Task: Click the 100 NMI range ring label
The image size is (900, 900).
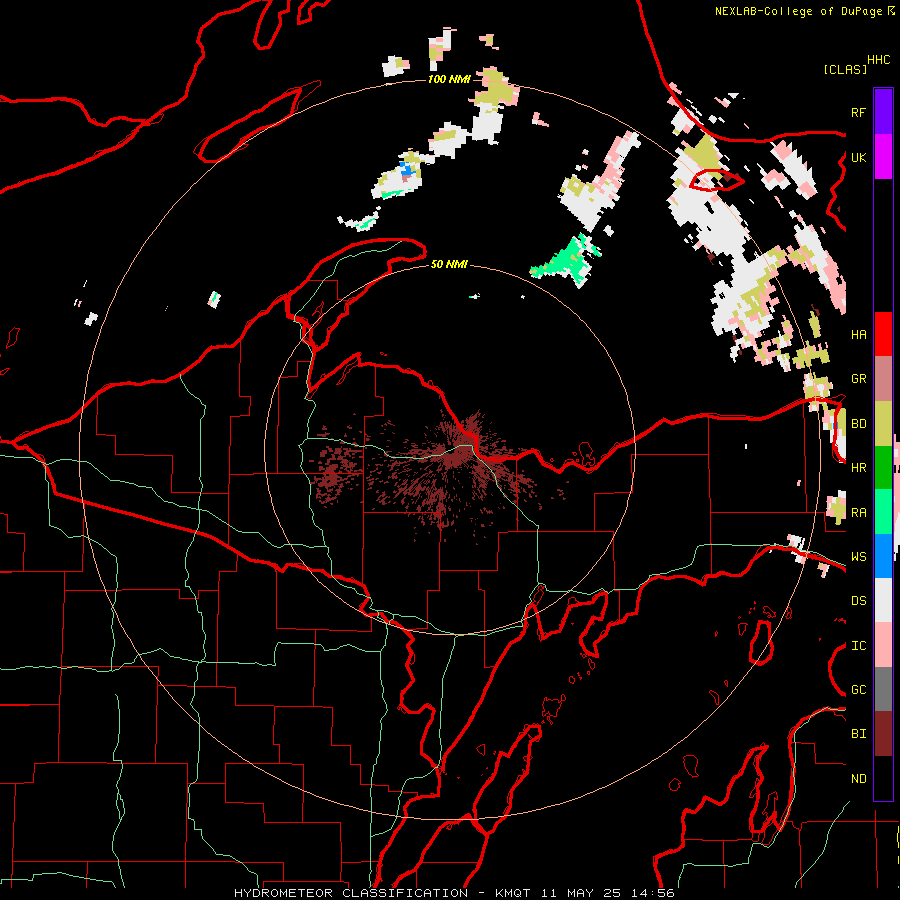Action: [449, 79]
